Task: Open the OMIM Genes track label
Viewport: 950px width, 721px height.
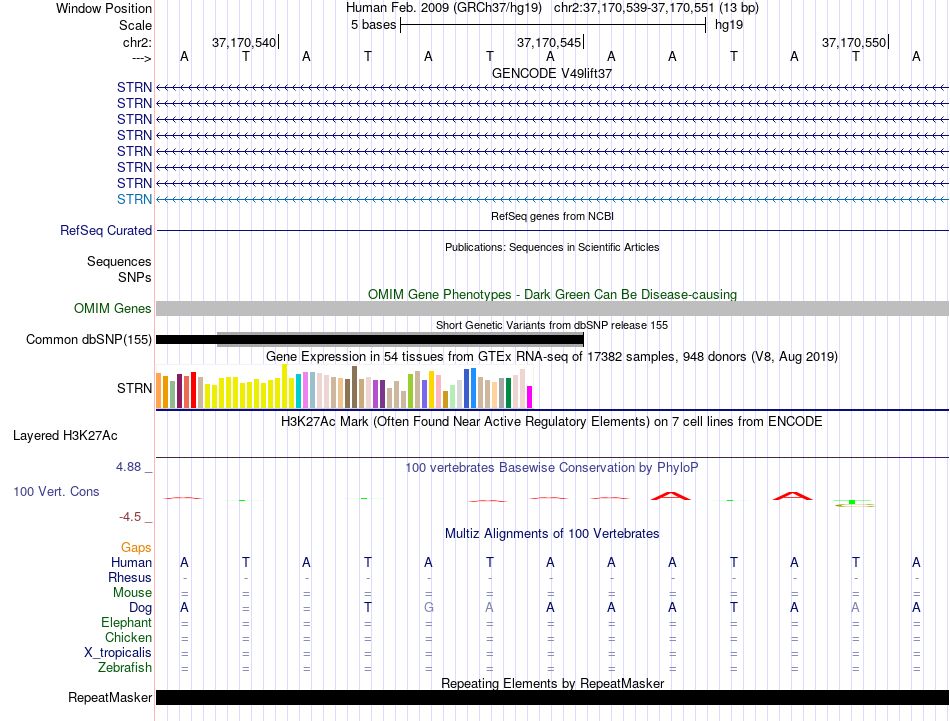Action: 113,308
